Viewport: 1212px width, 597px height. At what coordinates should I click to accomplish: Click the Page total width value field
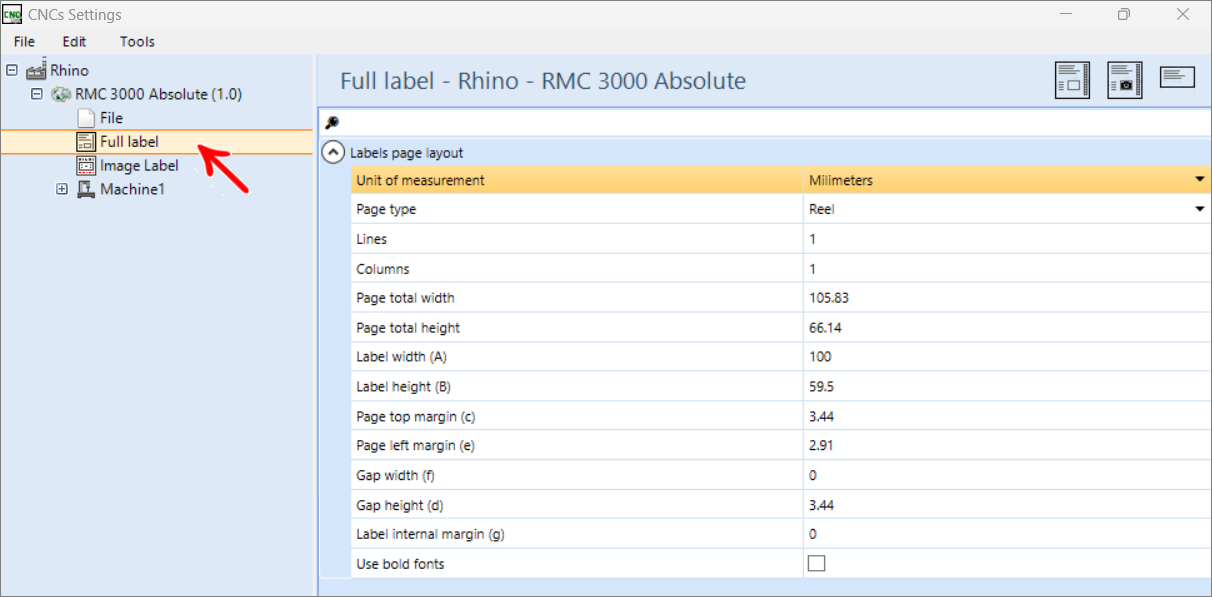1006,298
